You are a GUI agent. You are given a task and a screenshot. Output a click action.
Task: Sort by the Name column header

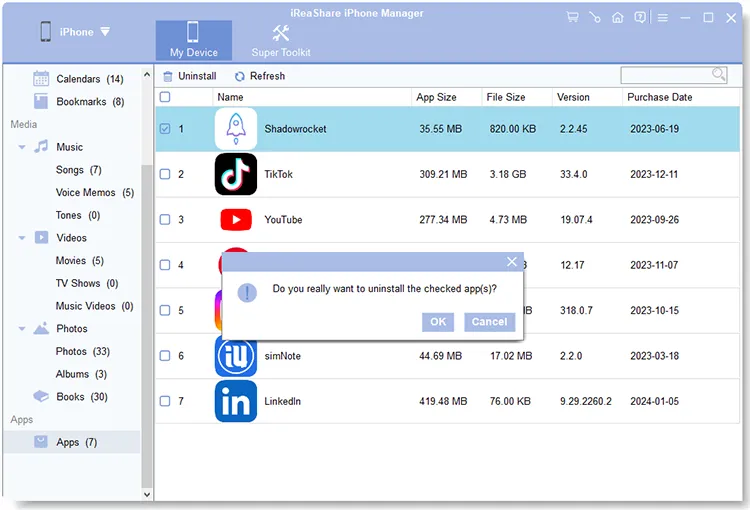[230, 97]
